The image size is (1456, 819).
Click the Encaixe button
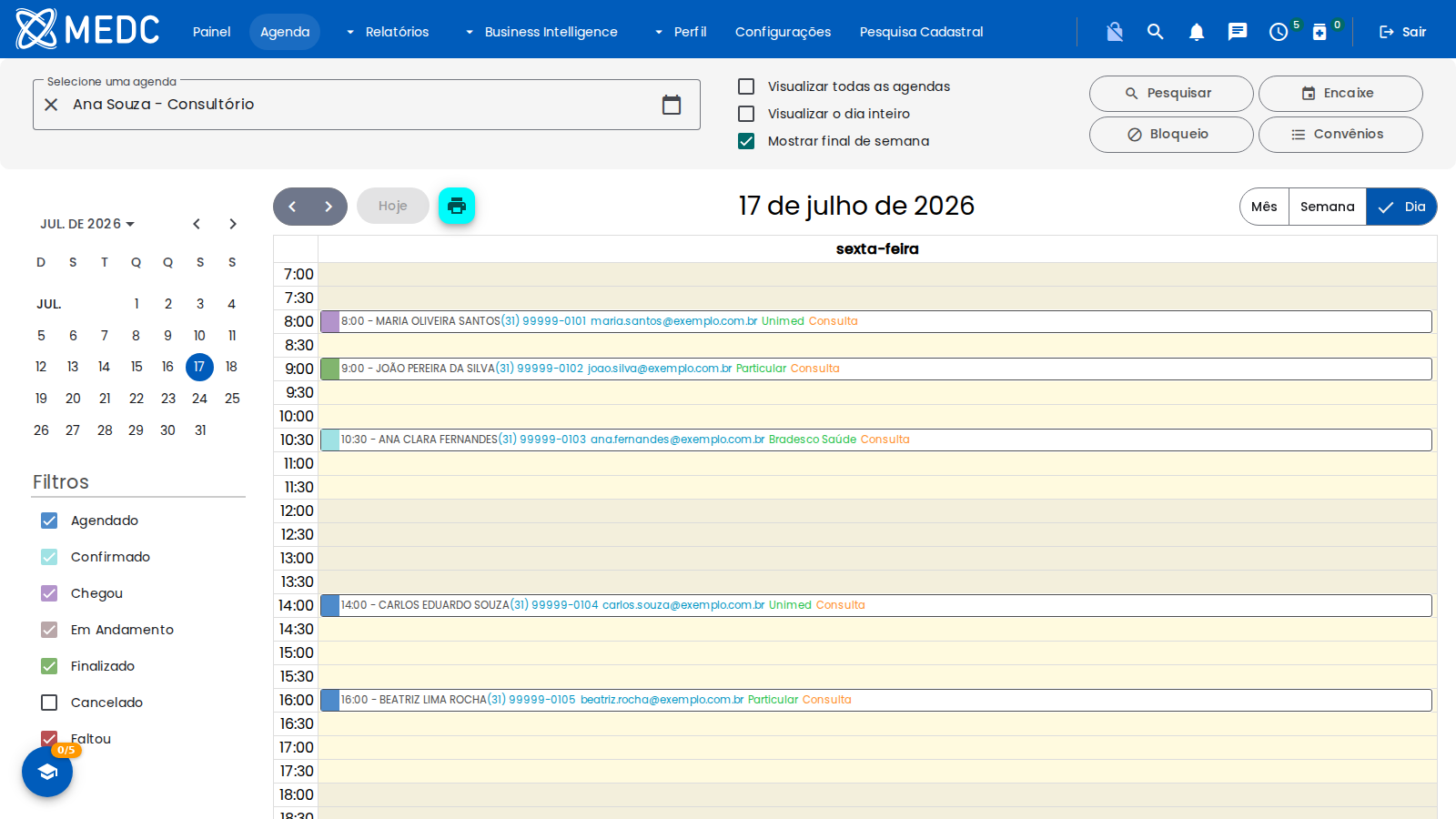1340,94
